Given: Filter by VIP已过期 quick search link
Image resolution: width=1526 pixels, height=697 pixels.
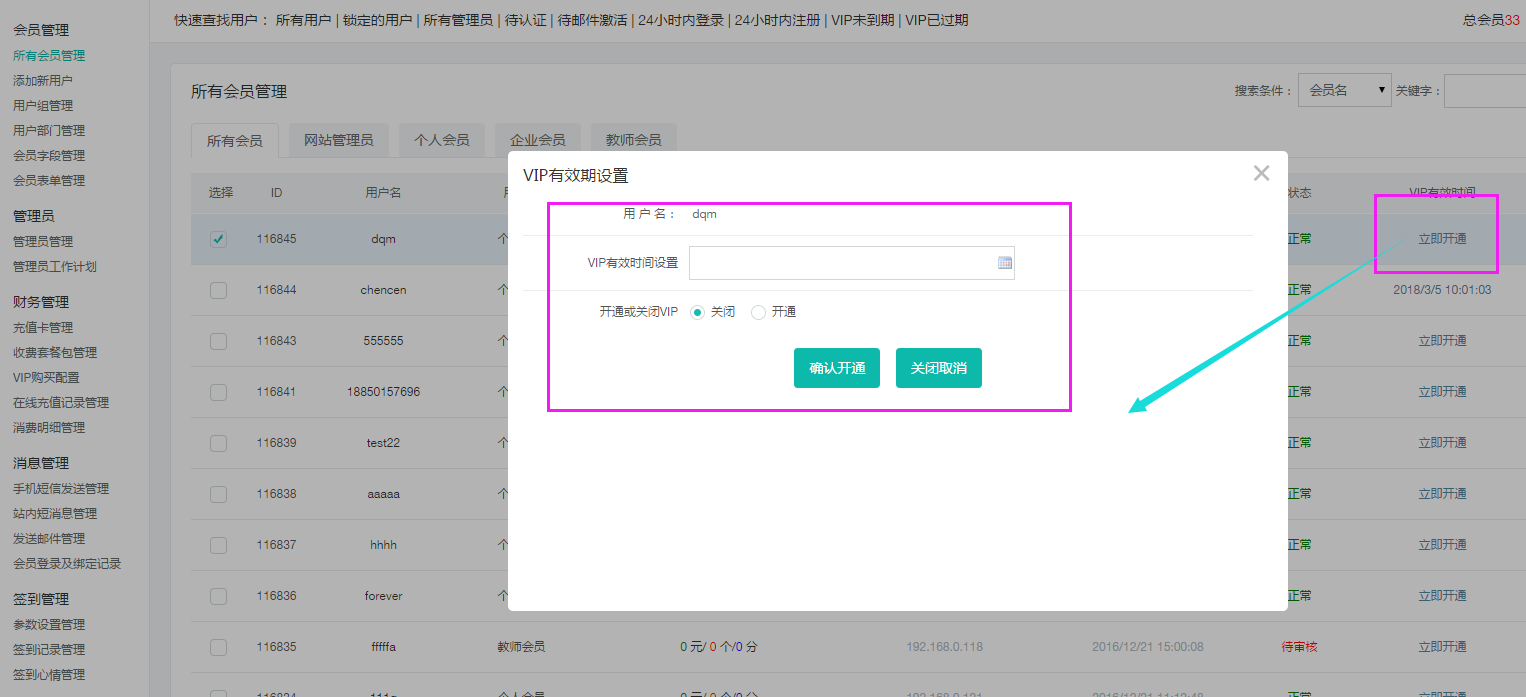Looking at the screenshot, I should [x=936, y=20].
